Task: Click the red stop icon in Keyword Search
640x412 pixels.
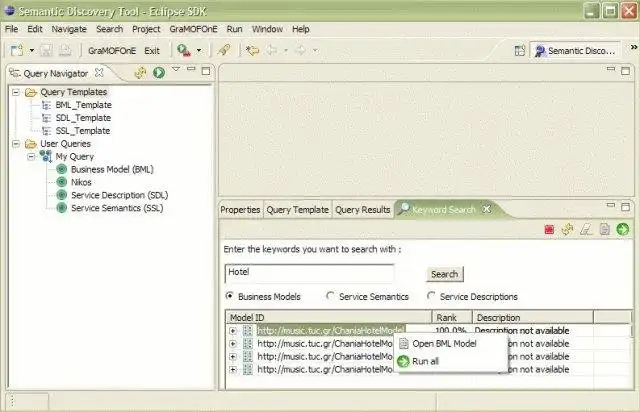Action: [x=549, y=229]
